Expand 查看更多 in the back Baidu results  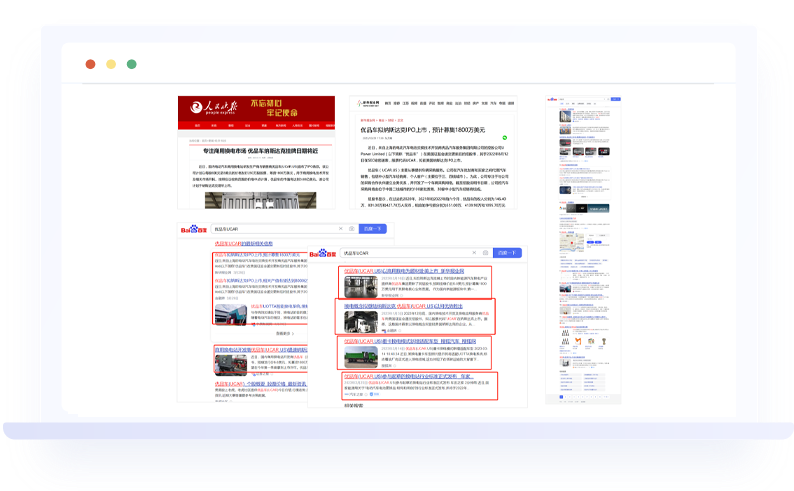tap(285, 334)
